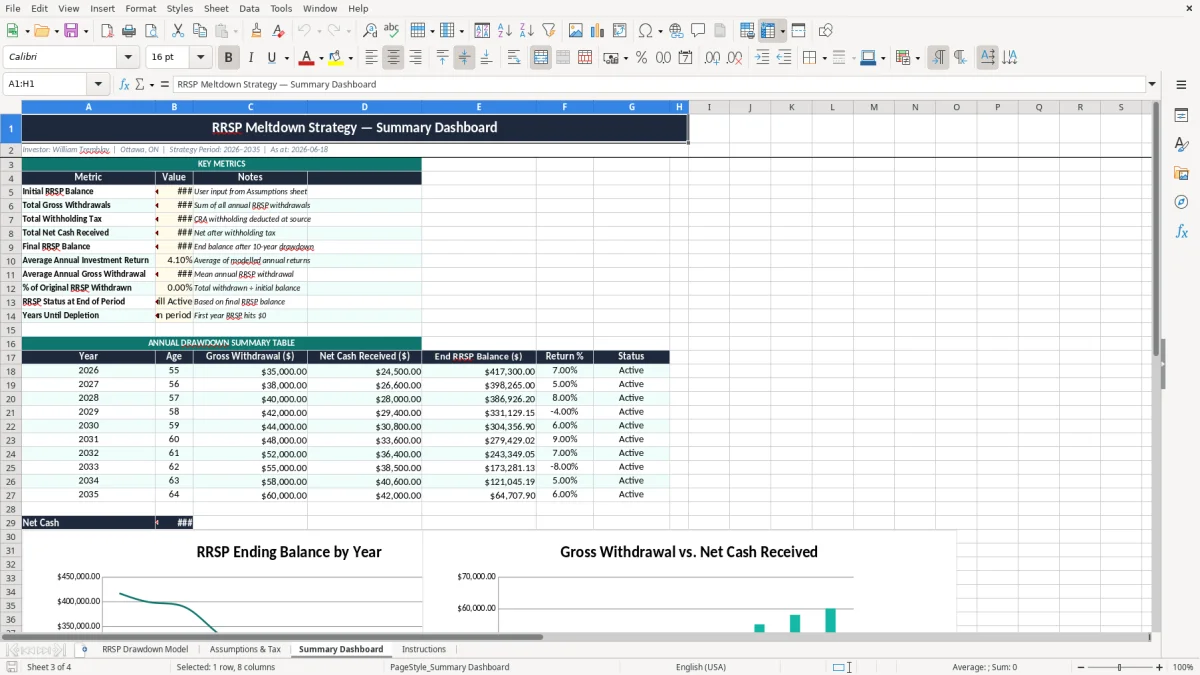
Task: Switch to Assumptions & Tax tab
Action: point(245,649)
